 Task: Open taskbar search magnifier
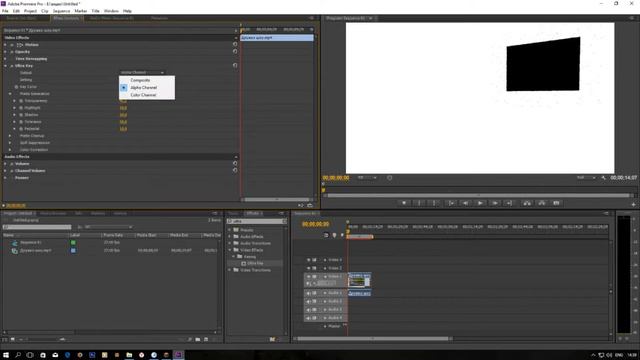pyautogui.click(x=18, y=355)
